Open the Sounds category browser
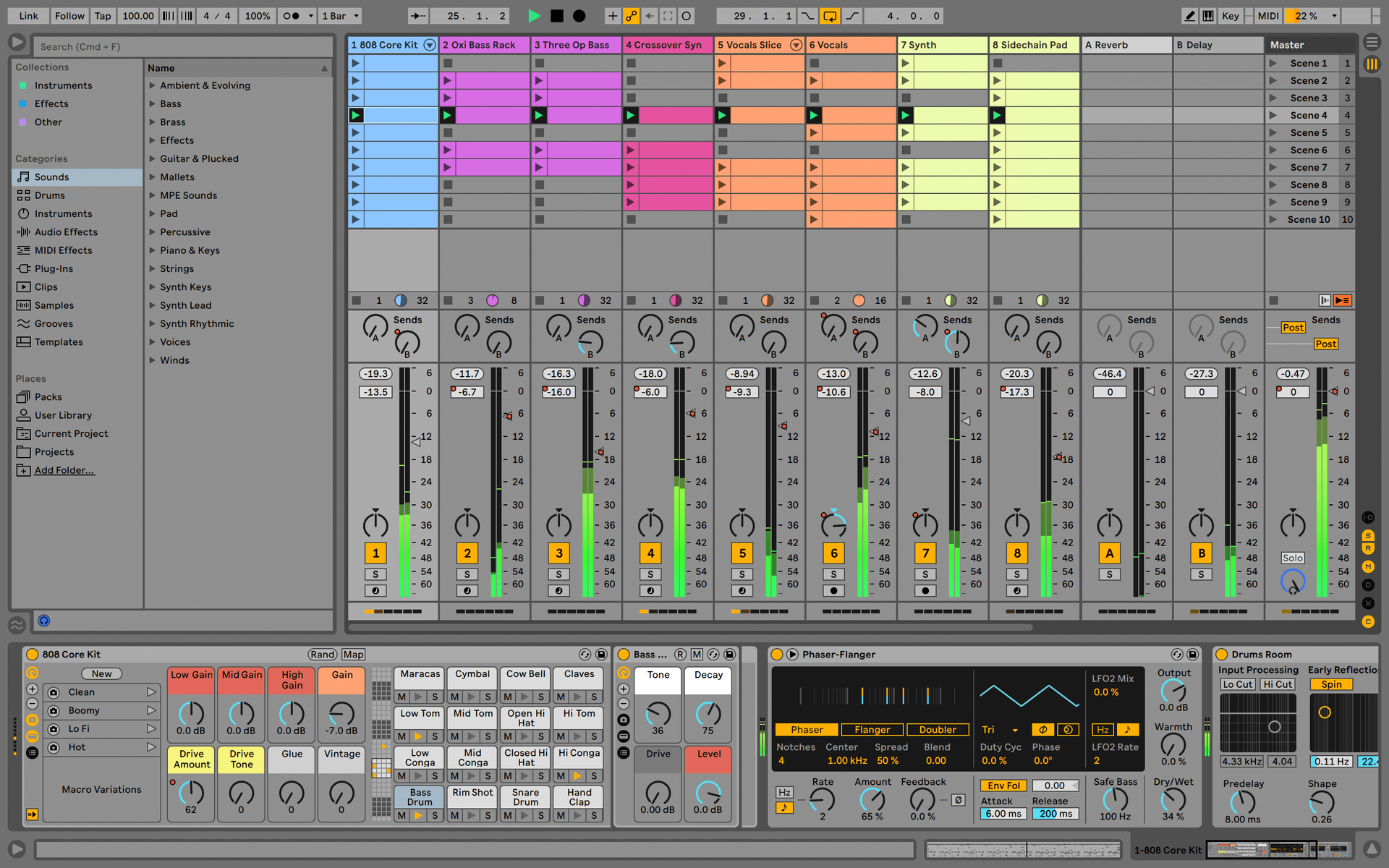This screenshot has height=868, width=1389. tap(52, 176)
